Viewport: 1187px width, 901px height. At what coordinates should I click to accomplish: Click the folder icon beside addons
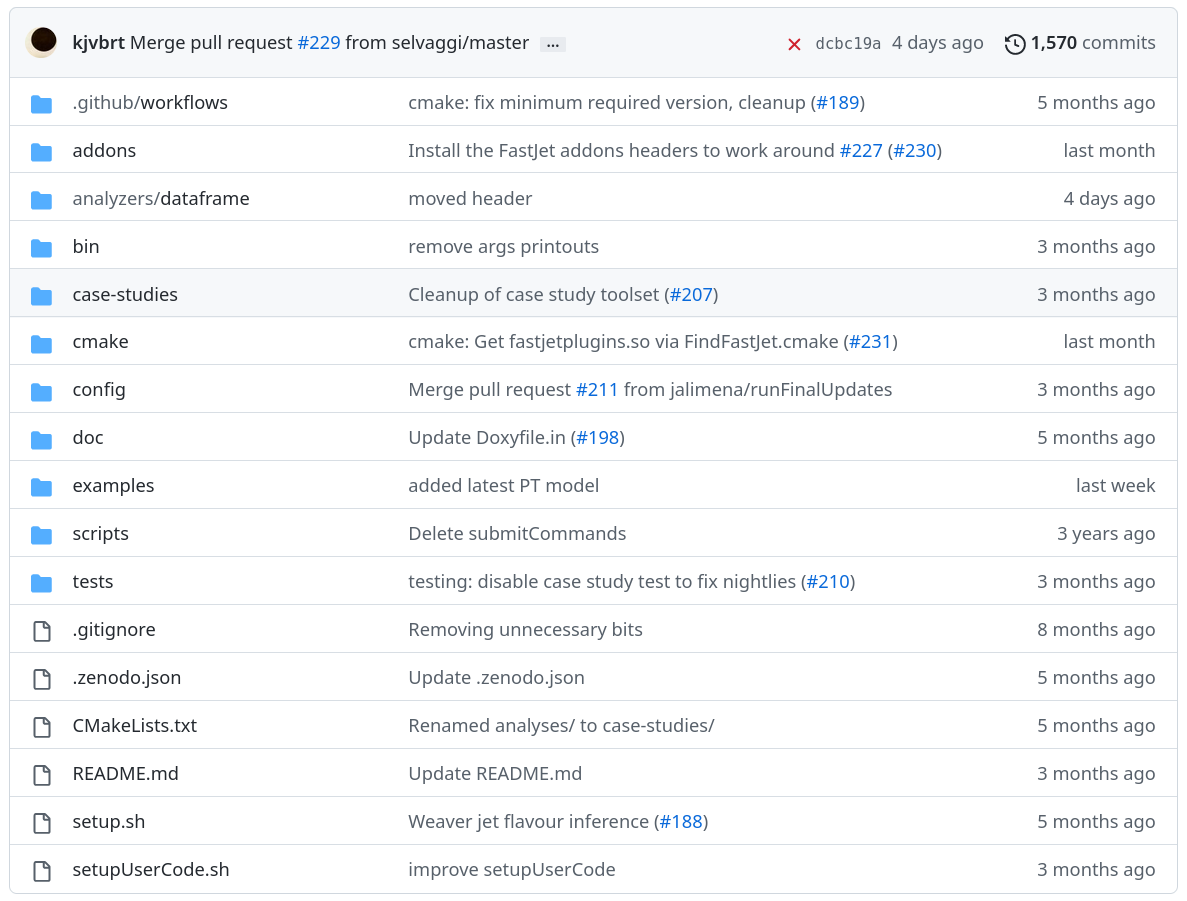click(41, 152)
